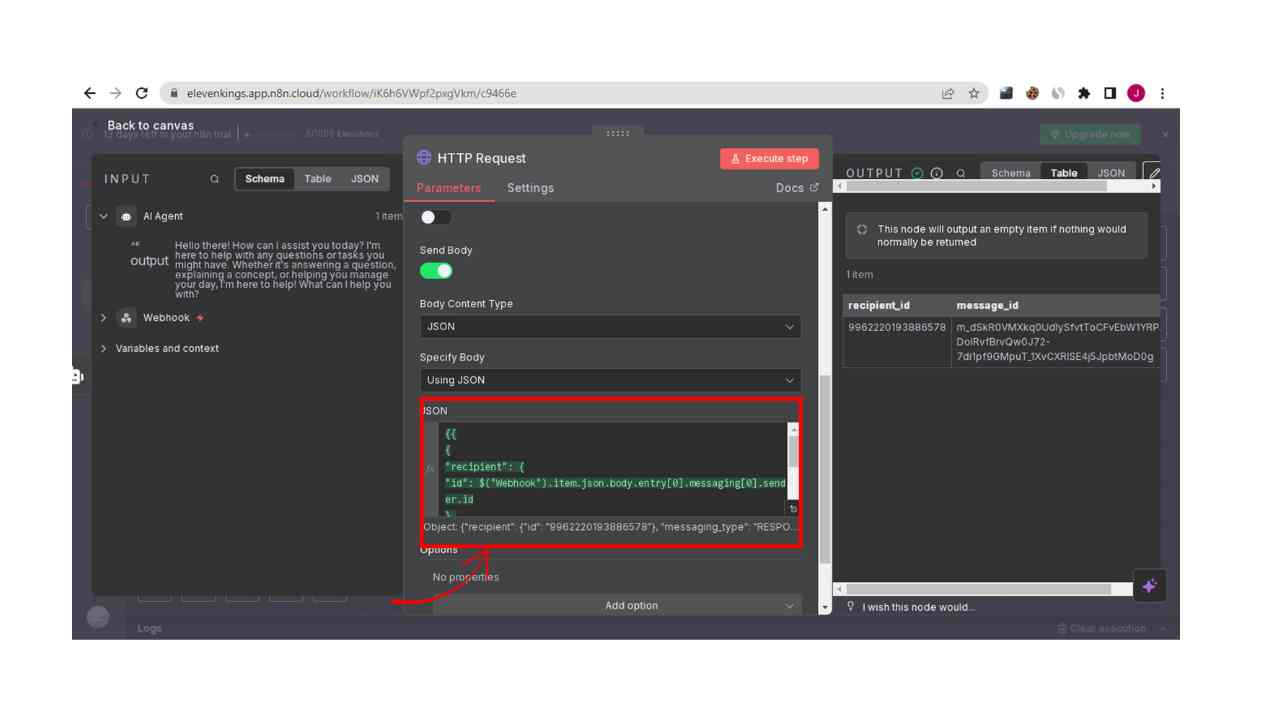This screenshot has height=720, width=1280.
Task: Bookmark page with the star icon
Action: [973, 93]
